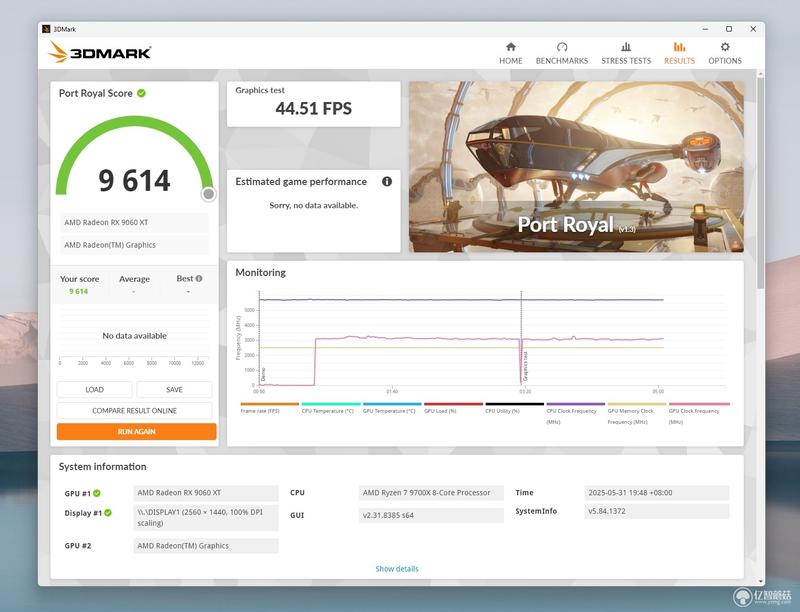Open the Stress Tests chart icon
This screenshot has height=612, width=800.
coord(626,47)
